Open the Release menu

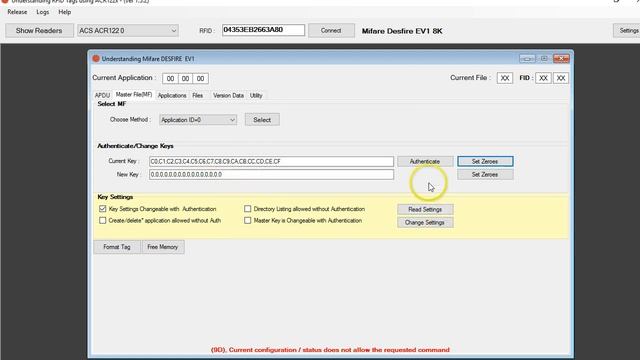point(17,12)
